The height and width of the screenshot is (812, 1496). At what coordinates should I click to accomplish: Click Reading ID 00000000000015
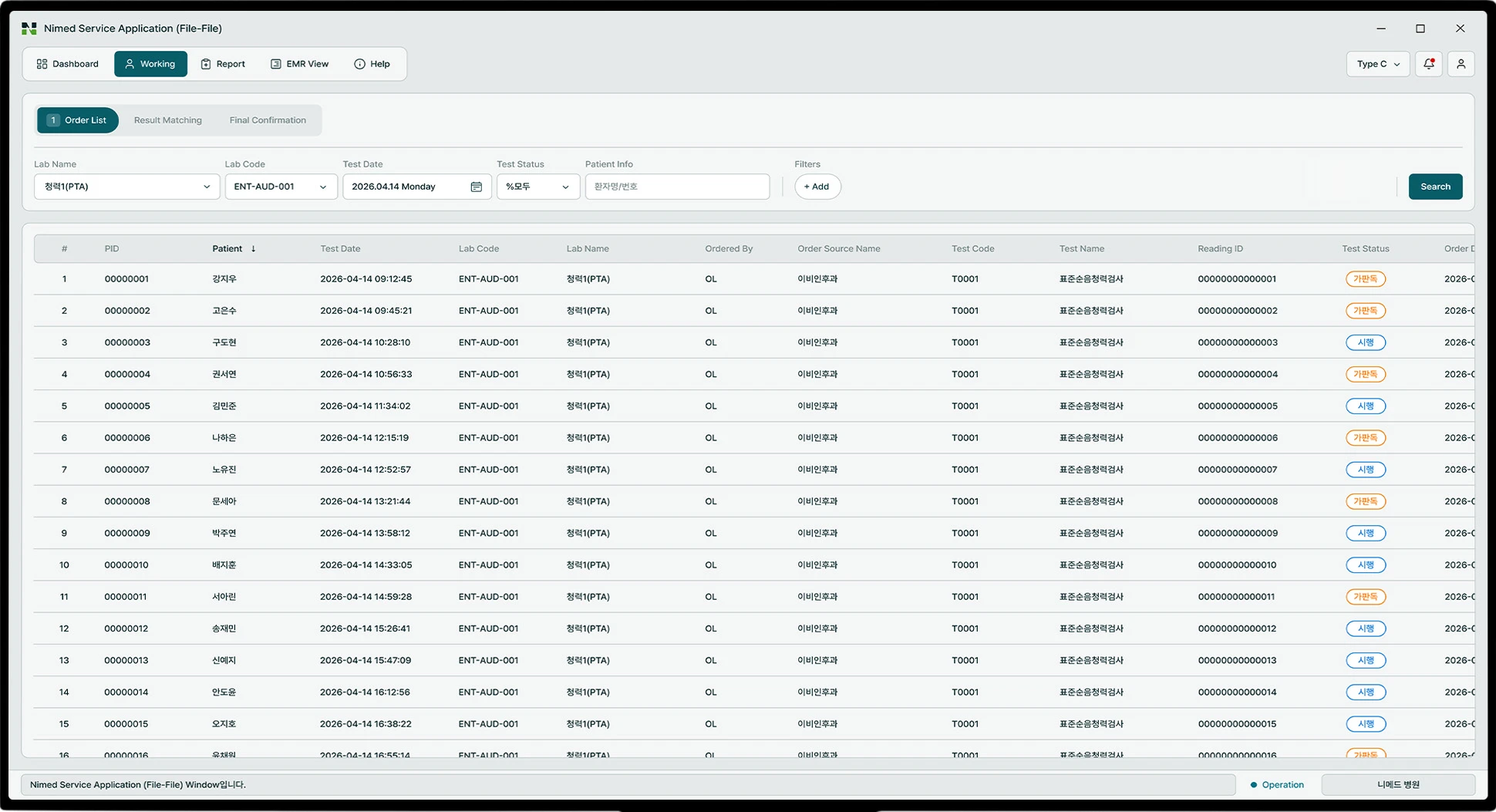[1237, 724]
